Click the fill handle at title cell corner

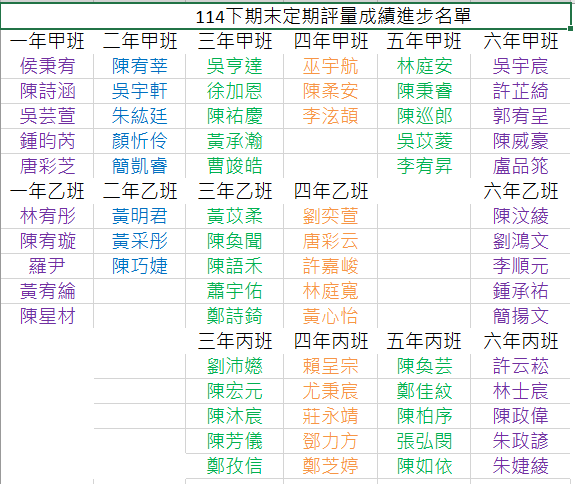[x=571, y=28]
